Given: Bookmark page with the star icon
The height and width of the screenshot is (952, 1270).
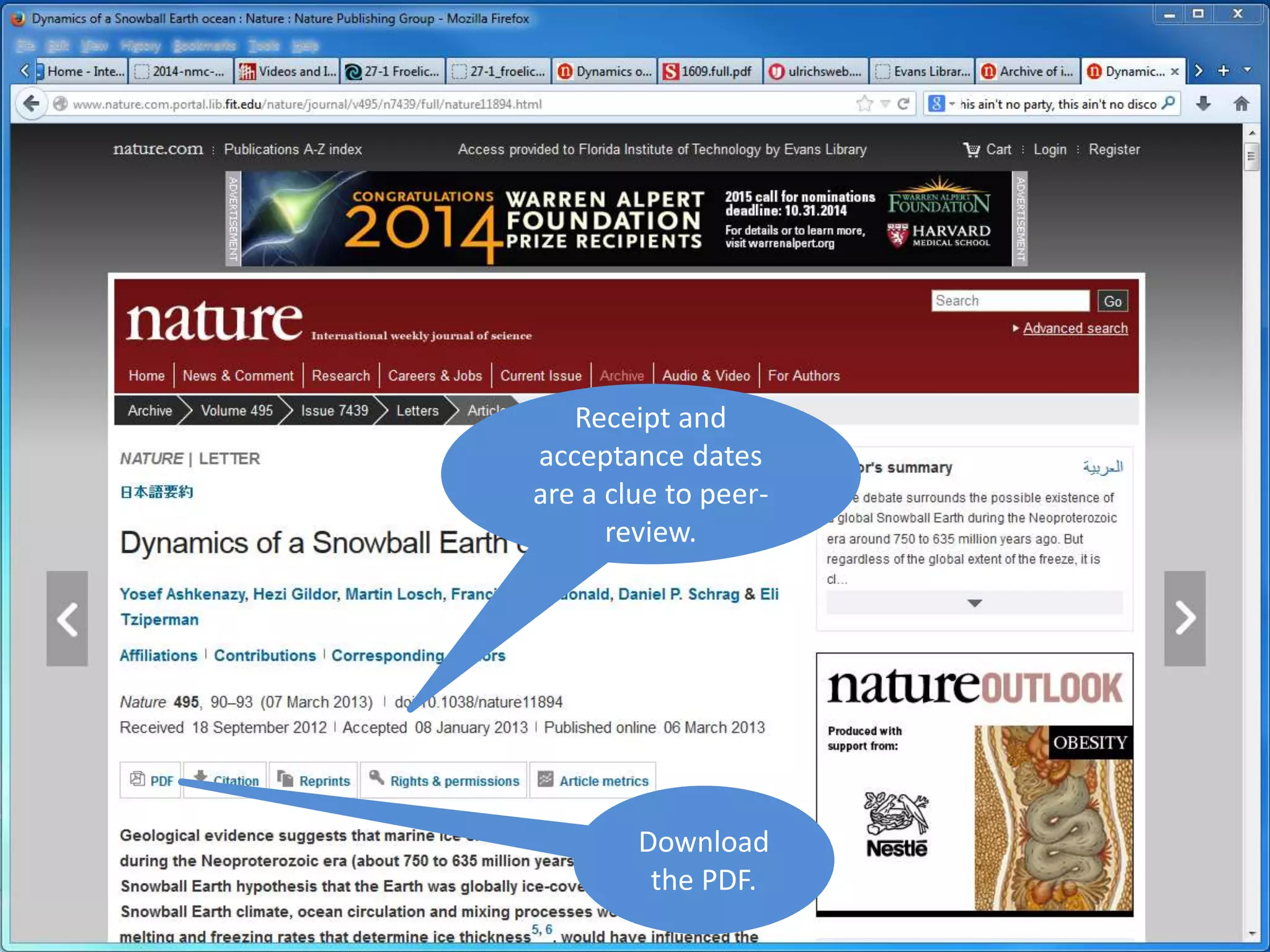Looking at the screenshot, I should click(x=864, y=104).
